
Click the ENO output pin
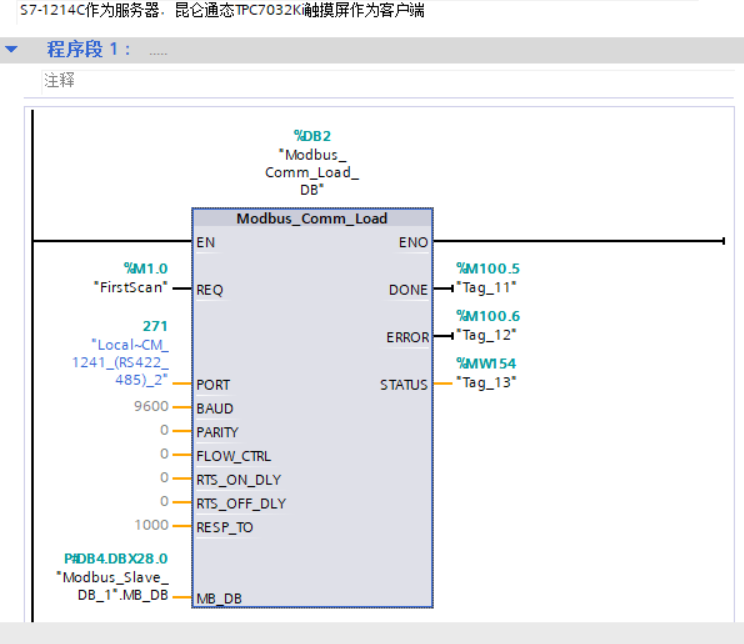[413, 242]
